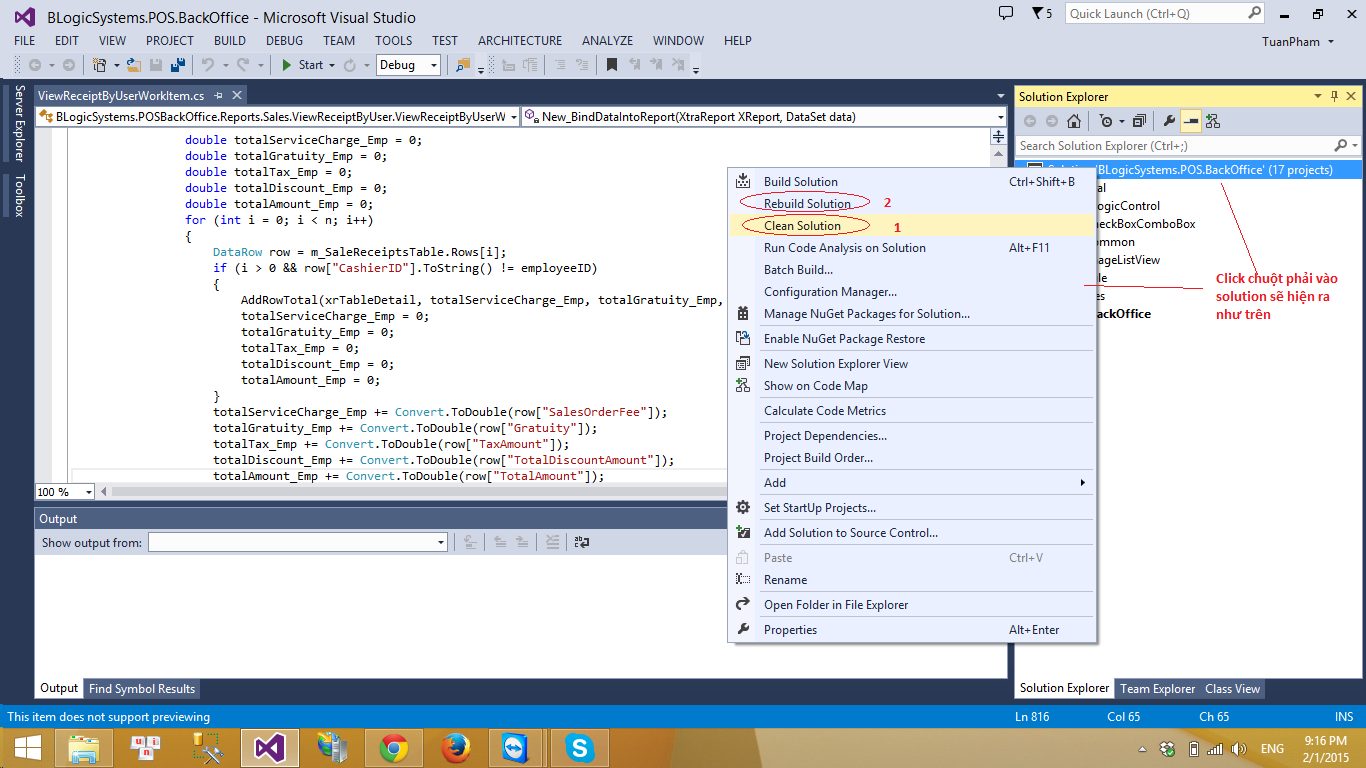Open the BUILD menu
Viewport: 1366px width, 768px height.
click(230, 41)
